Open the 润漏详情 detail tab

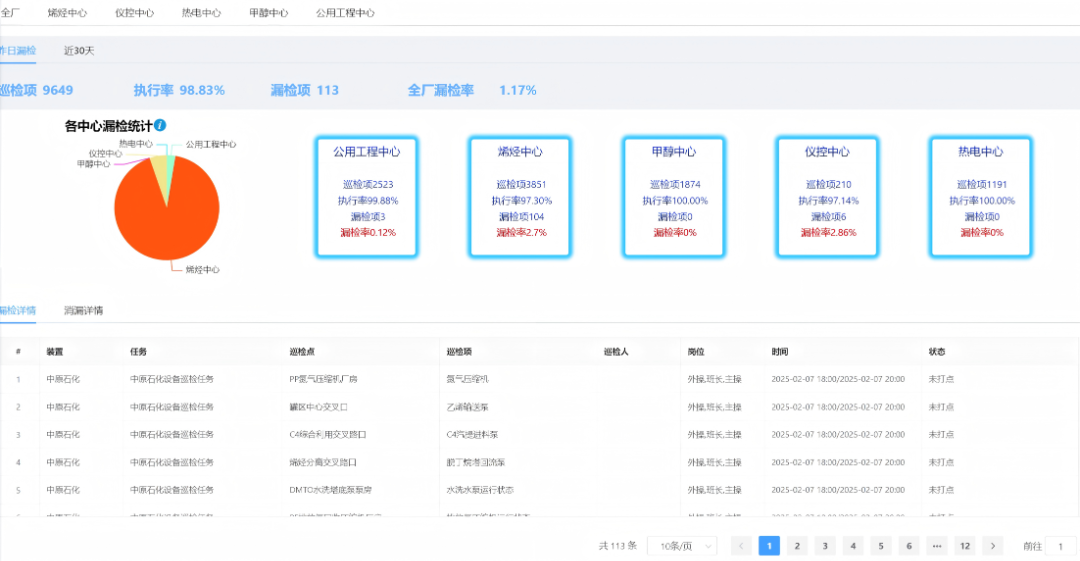[83, 310]
